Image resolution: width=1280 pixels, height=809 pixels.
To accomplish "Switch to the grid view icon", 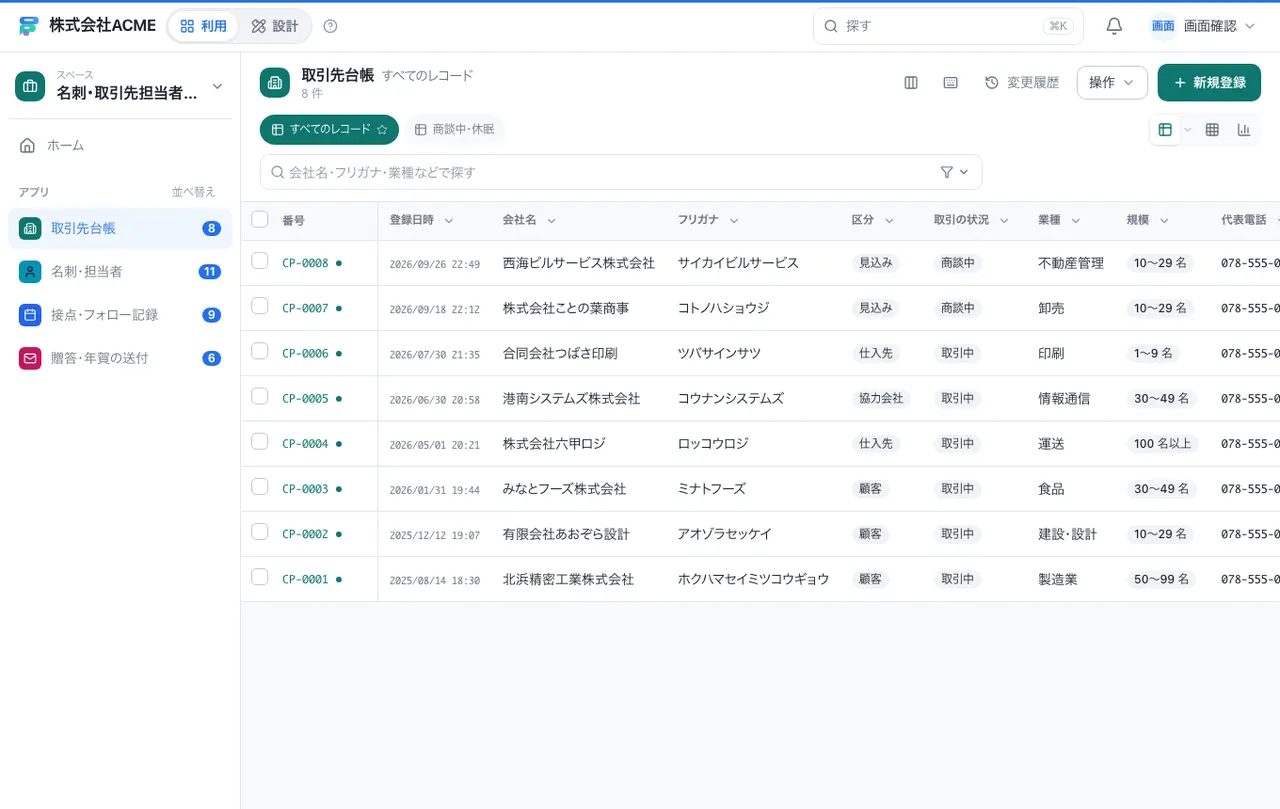I will pos(1212,130).
